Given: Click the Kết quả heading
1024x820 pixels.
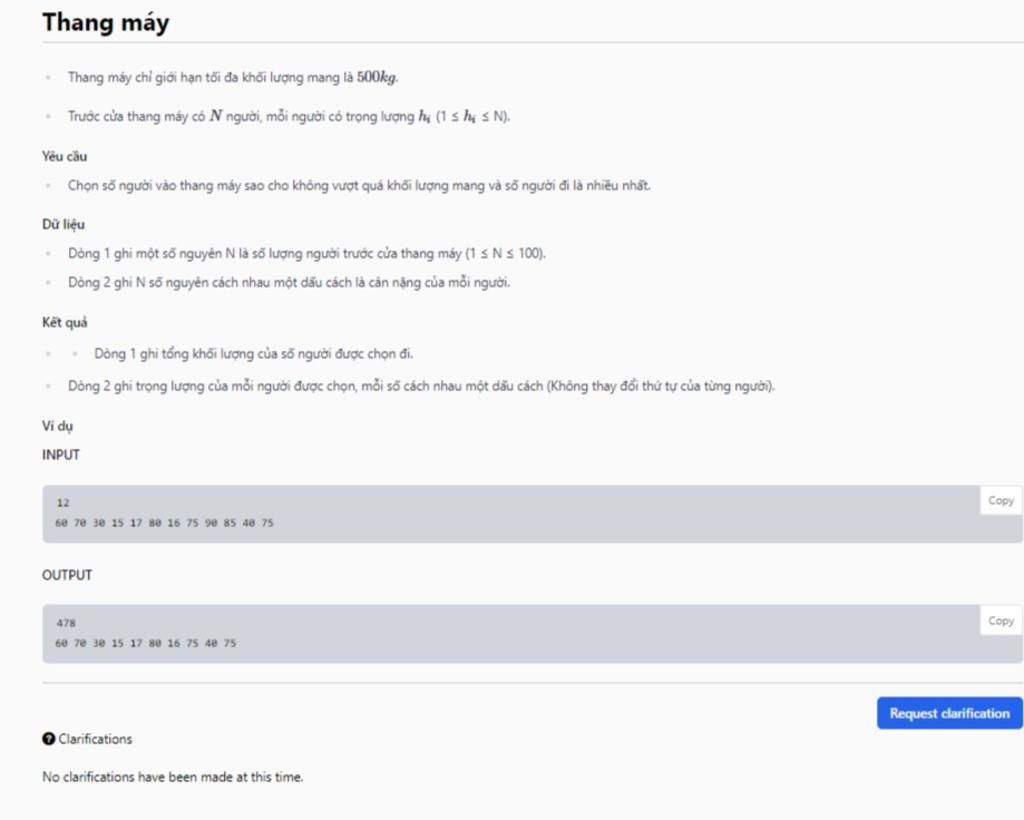Looking at the screenshot, I should [65, 323].
